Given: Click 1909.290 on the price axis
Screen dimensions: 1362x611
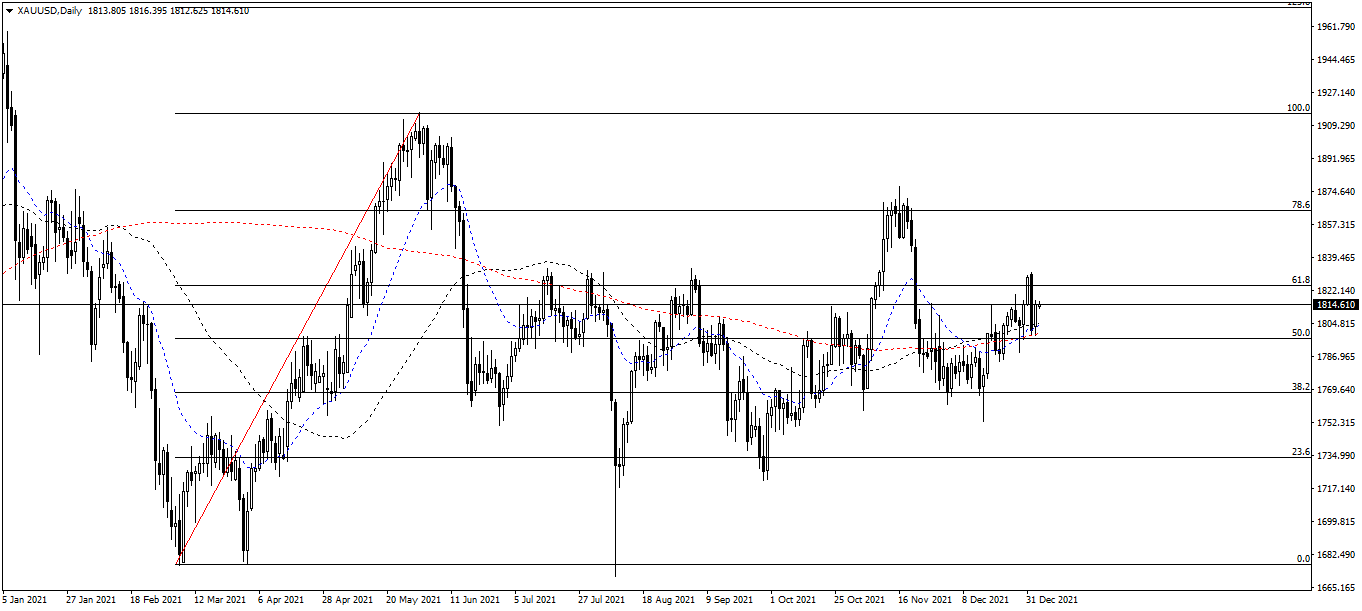Looking at the screenshot, I should pyautogui.click(x=1336, y=126).
